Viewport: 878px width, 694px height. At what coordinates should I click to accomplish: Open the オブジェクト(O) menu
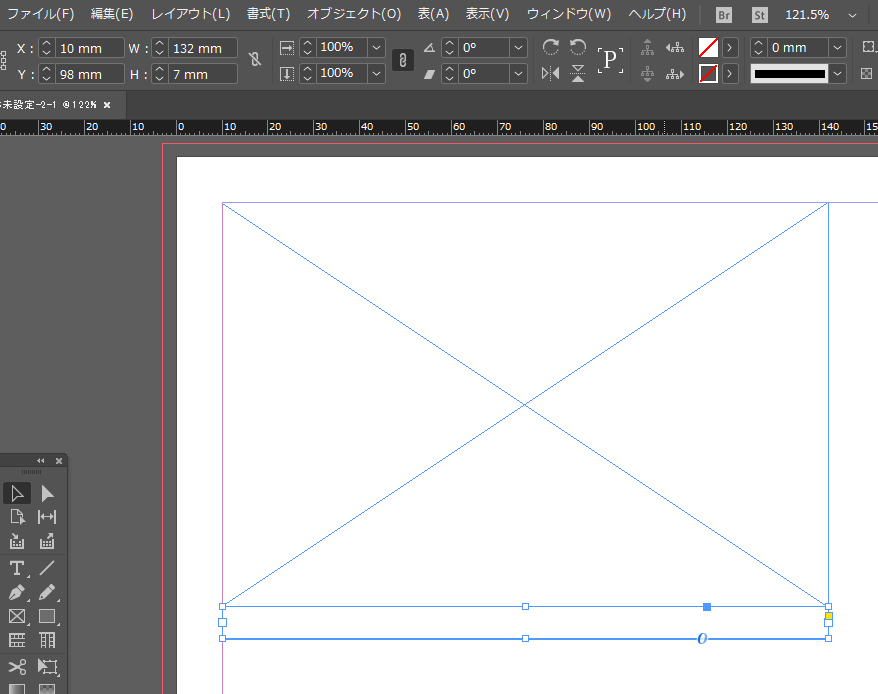tap(354, 14)
